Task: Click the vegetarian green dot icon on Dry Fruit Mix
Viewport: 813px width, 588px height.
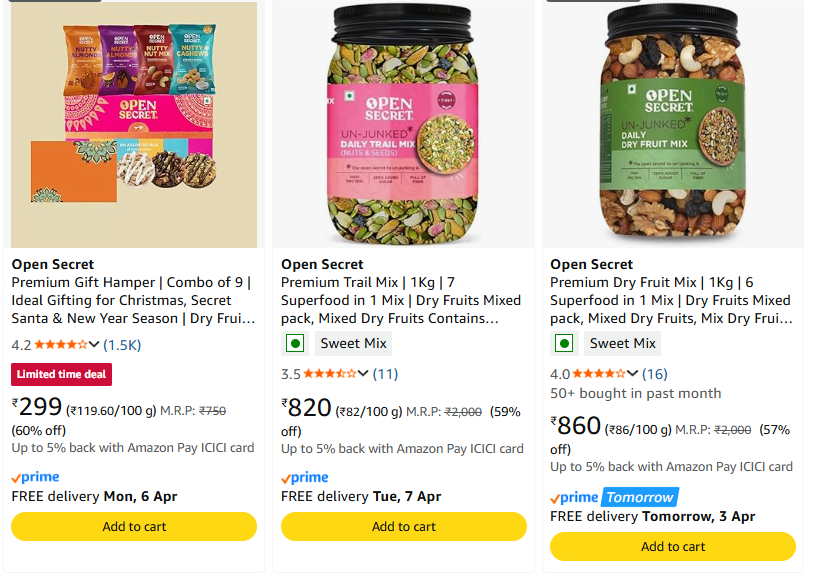Action: pyautogui.click(x=564, y=343)
